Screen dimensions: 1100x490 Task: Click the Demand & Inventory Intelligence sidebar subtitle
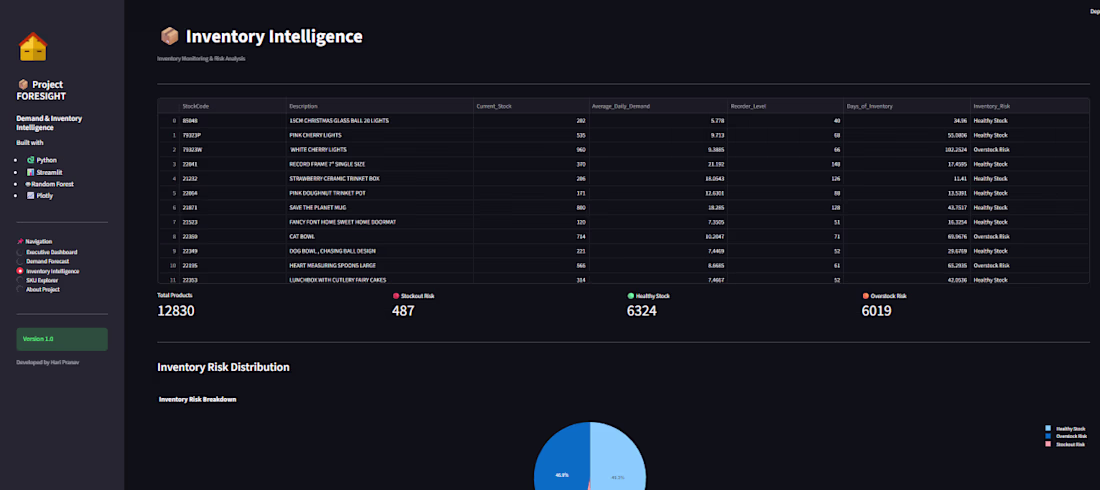(x=49, y=123)
